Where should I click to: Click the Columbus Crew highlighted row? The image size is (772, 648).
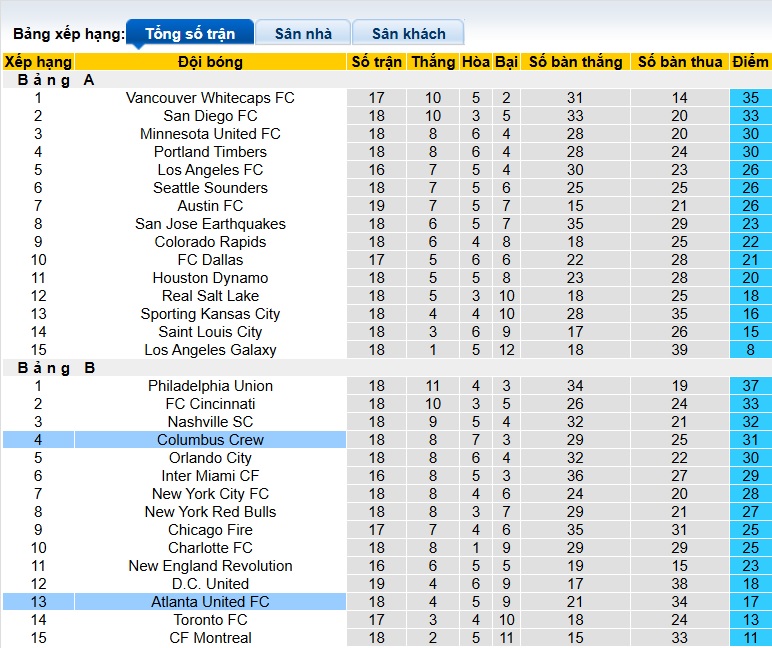[210, 440]
